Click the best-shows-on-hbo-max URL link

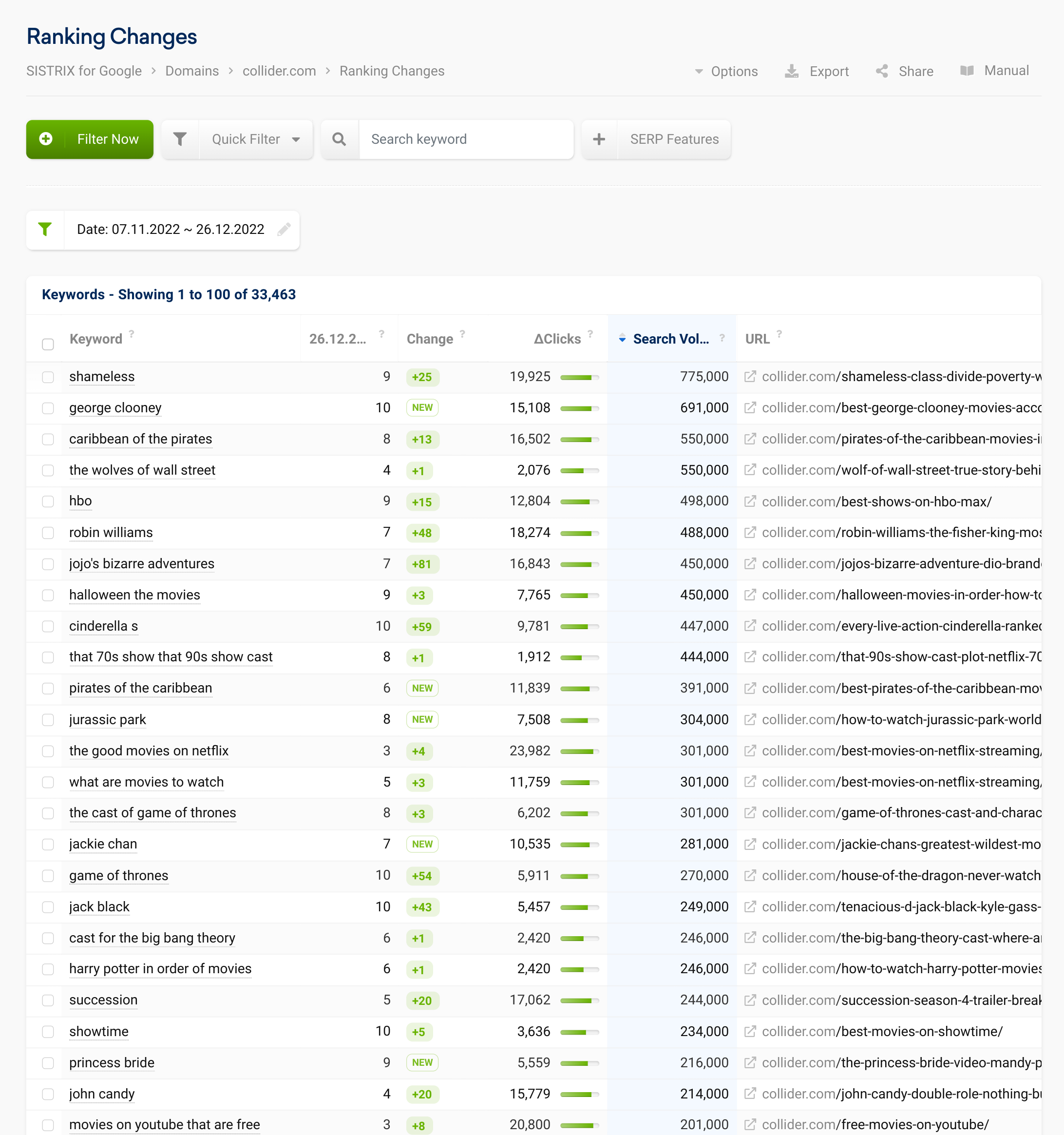(x=877, y=501)
